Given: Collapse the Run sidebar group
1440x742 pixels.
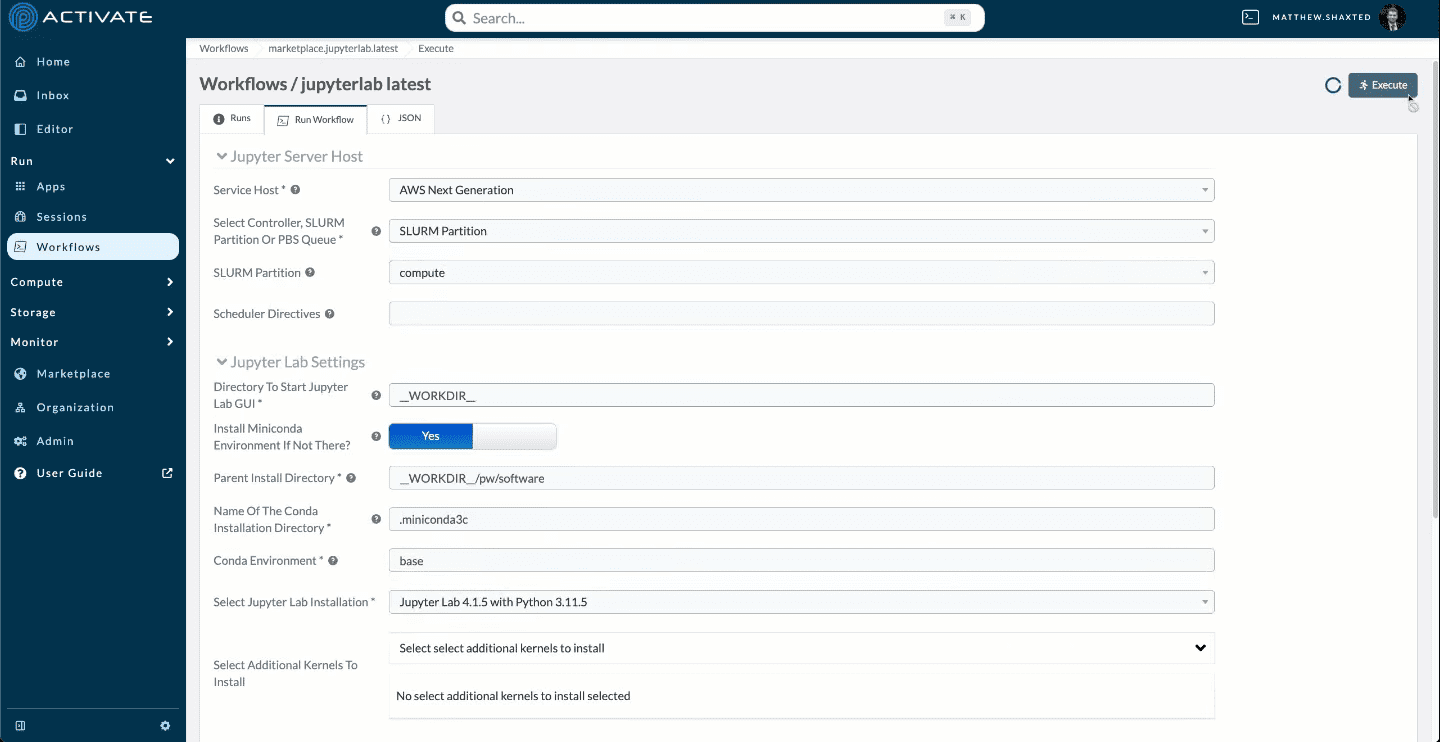Looking at the screenshot, I should coord(170,161).
